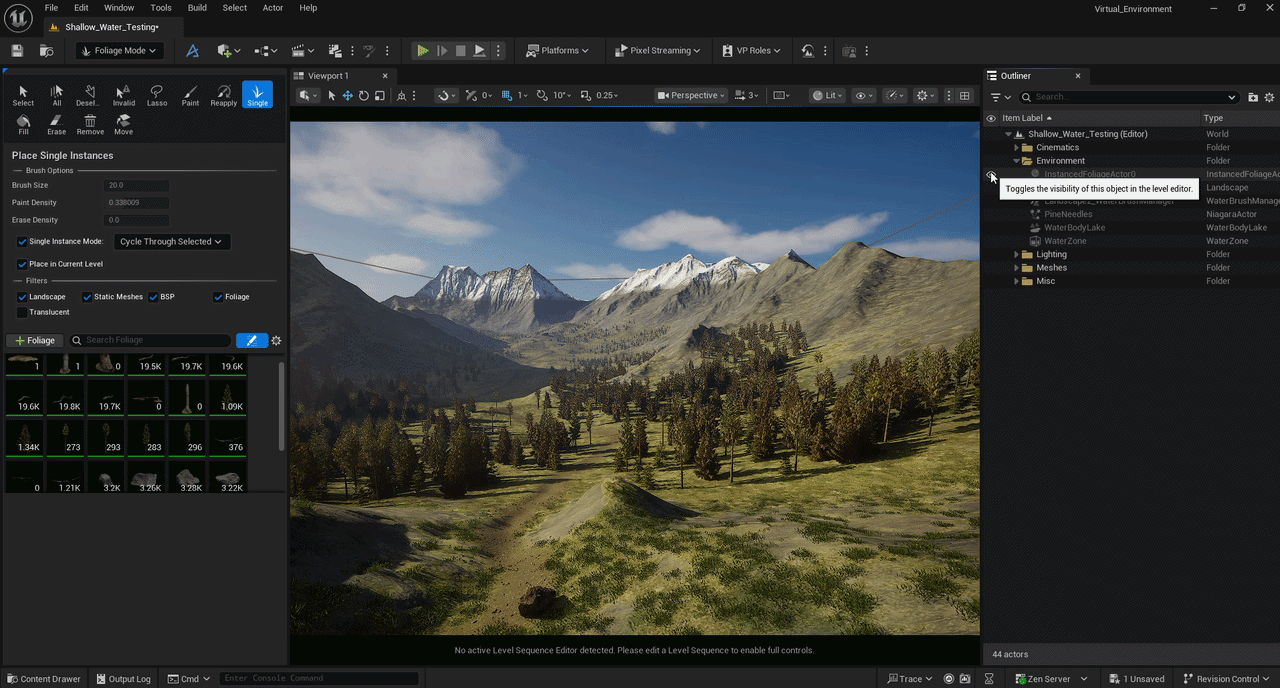Click the Outliner add folder icon
This screenshot has height=688, width=1280.
(x=1253, y=97)
